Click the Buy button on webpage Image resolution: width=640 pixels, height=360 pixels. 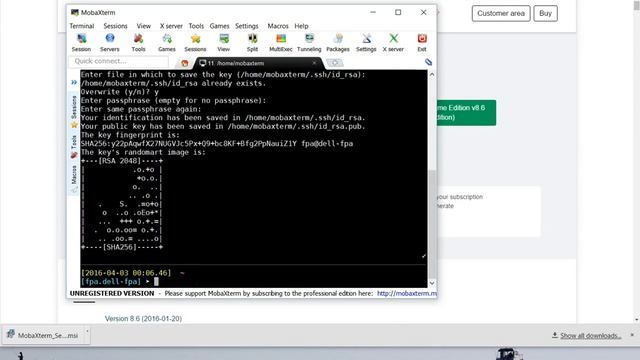[x=545, y=13]
